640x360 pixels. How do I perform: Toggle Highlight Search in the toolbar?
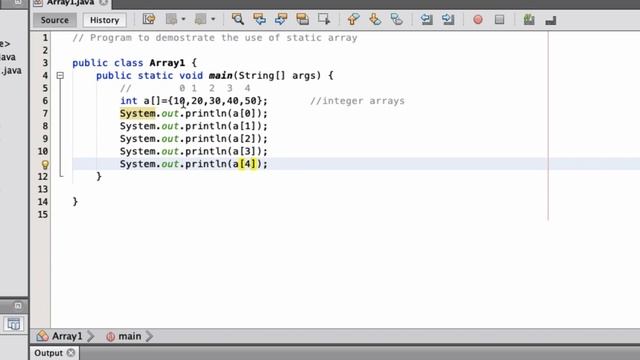pos(302,19)
